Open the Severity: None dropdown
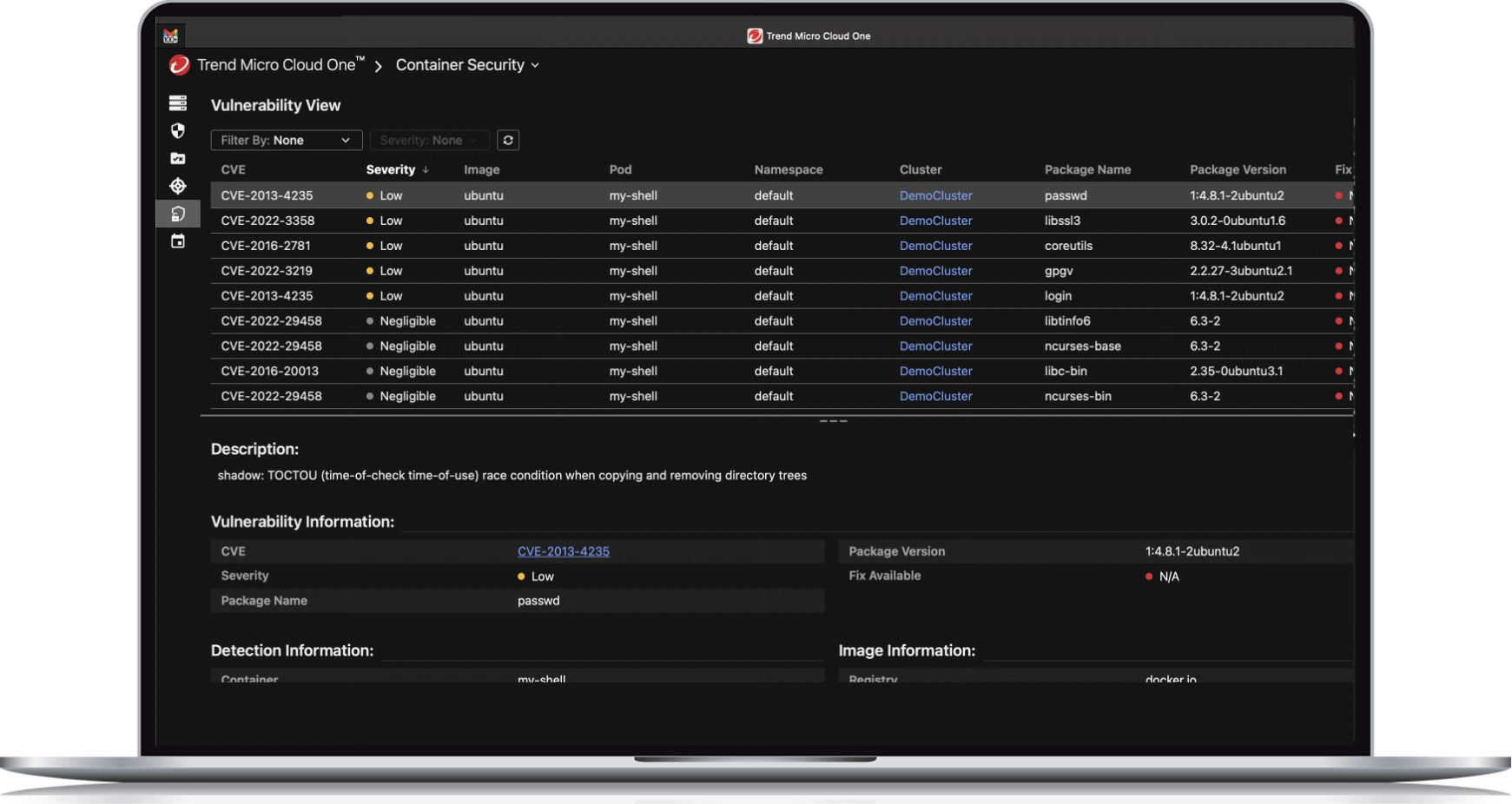The height and width of the screenshot is (804, 1512). pos(430,140)
